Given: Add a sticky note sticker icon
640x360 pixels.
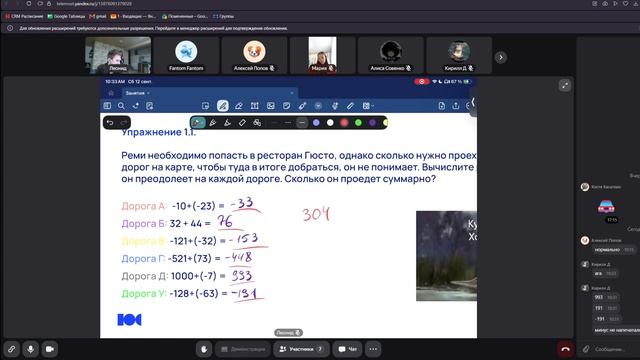Looking at the screenshot, I should click(x=287, y=106).
